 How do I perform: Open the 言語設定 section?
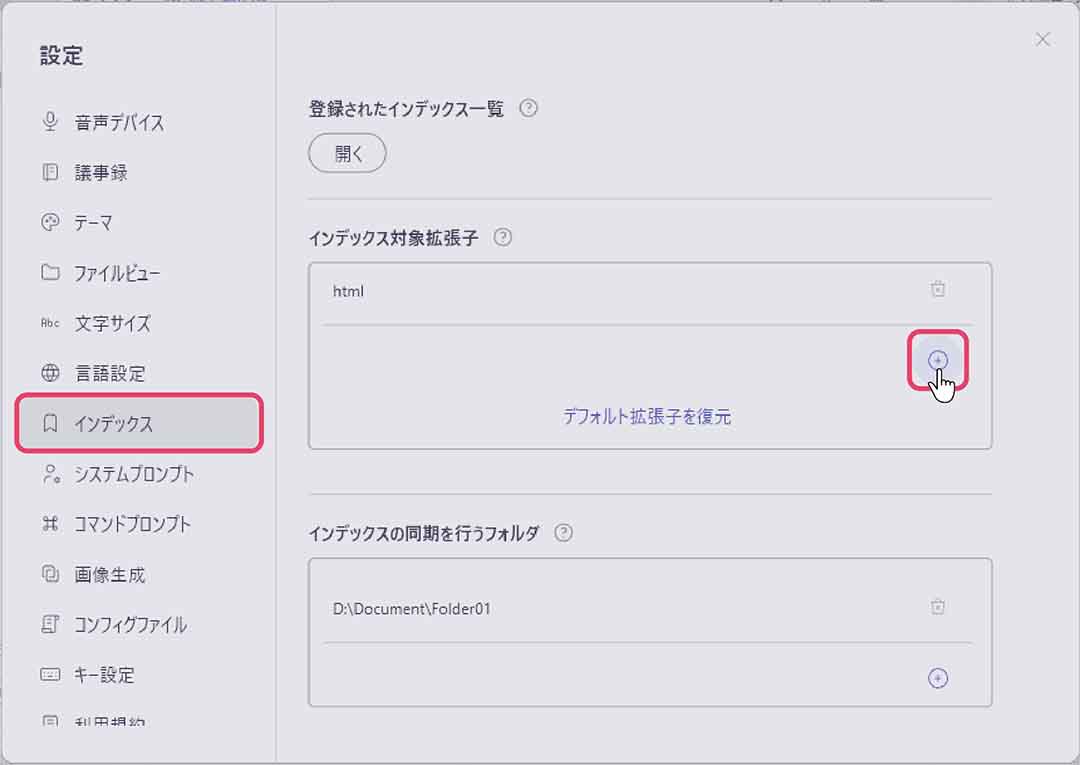click(110, 374)
